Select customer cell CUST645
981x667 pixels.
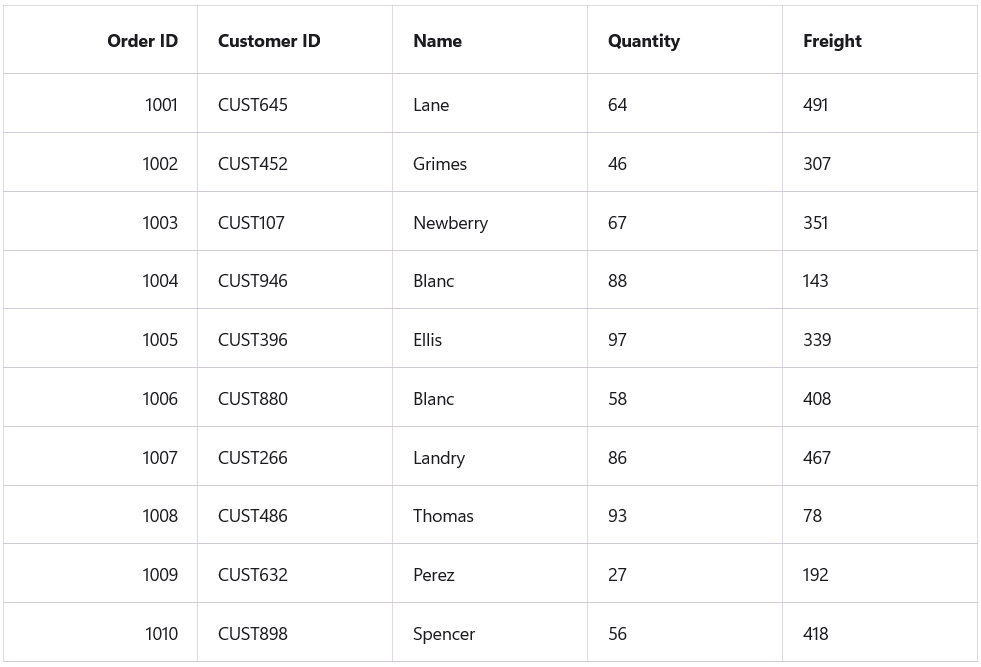click(253, 105)
